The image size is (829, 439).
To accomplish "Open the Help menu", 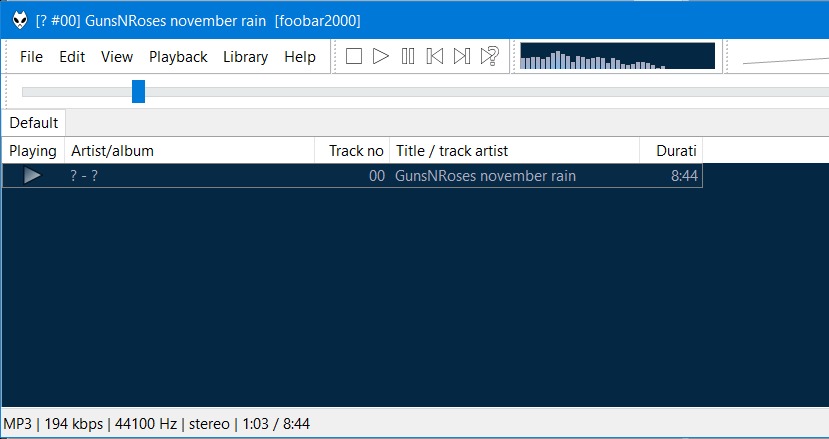I will click(300, 57).
